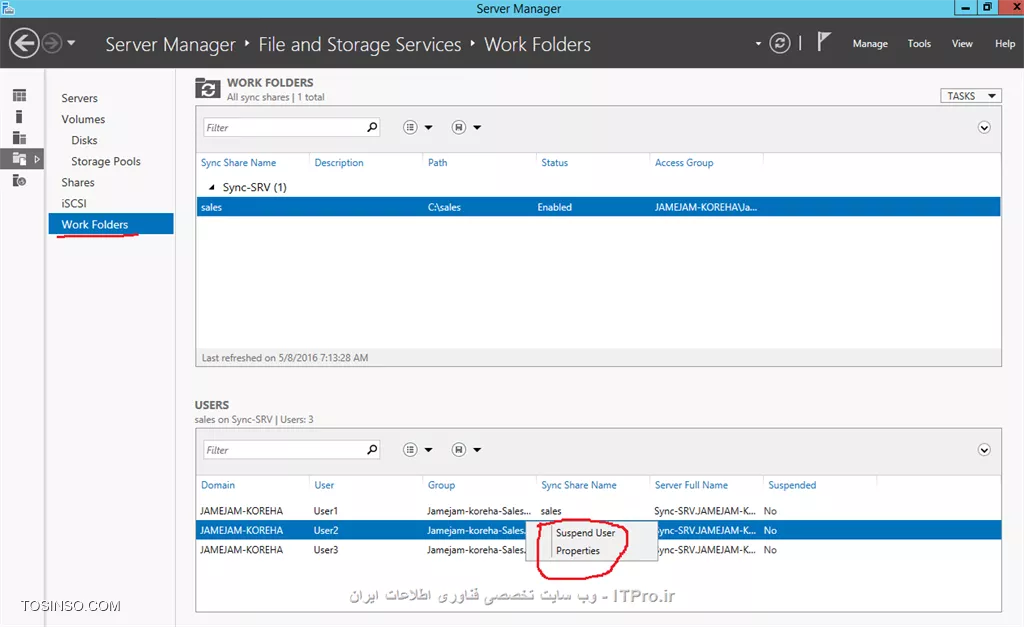
Task: Click the Users Filter input field
Action: (284, 450)
